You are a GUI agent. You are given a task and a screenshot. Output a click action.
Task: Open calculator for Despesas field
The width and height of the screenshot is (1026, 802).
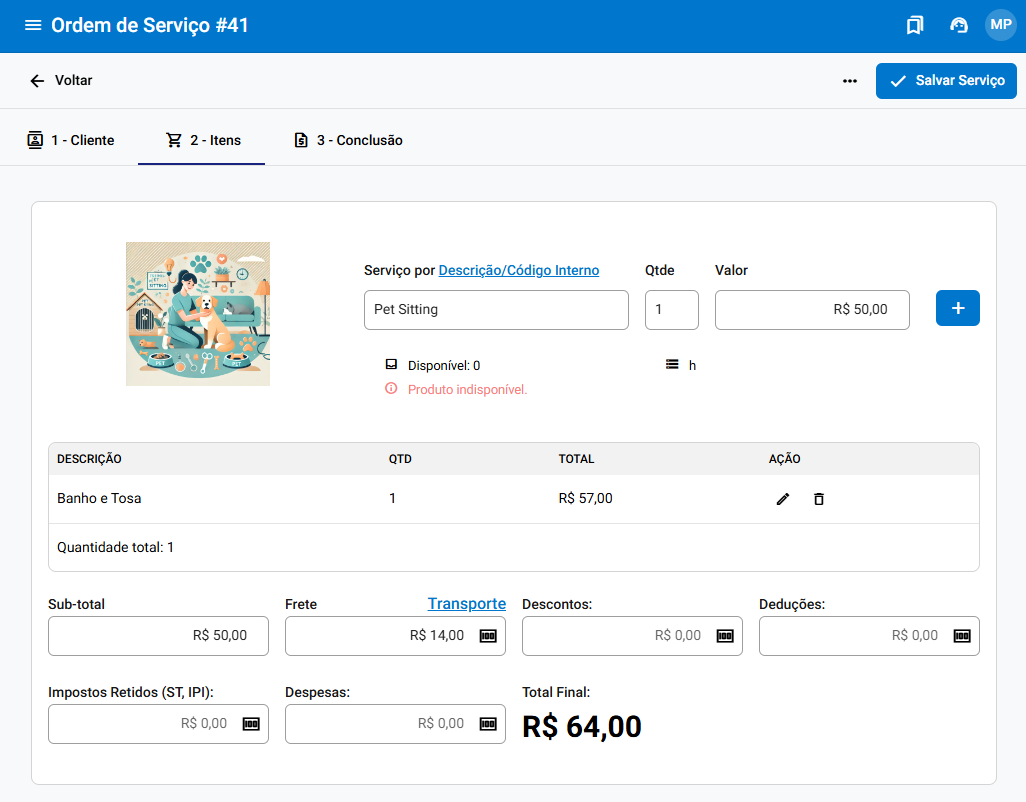[x=488, y=724]
